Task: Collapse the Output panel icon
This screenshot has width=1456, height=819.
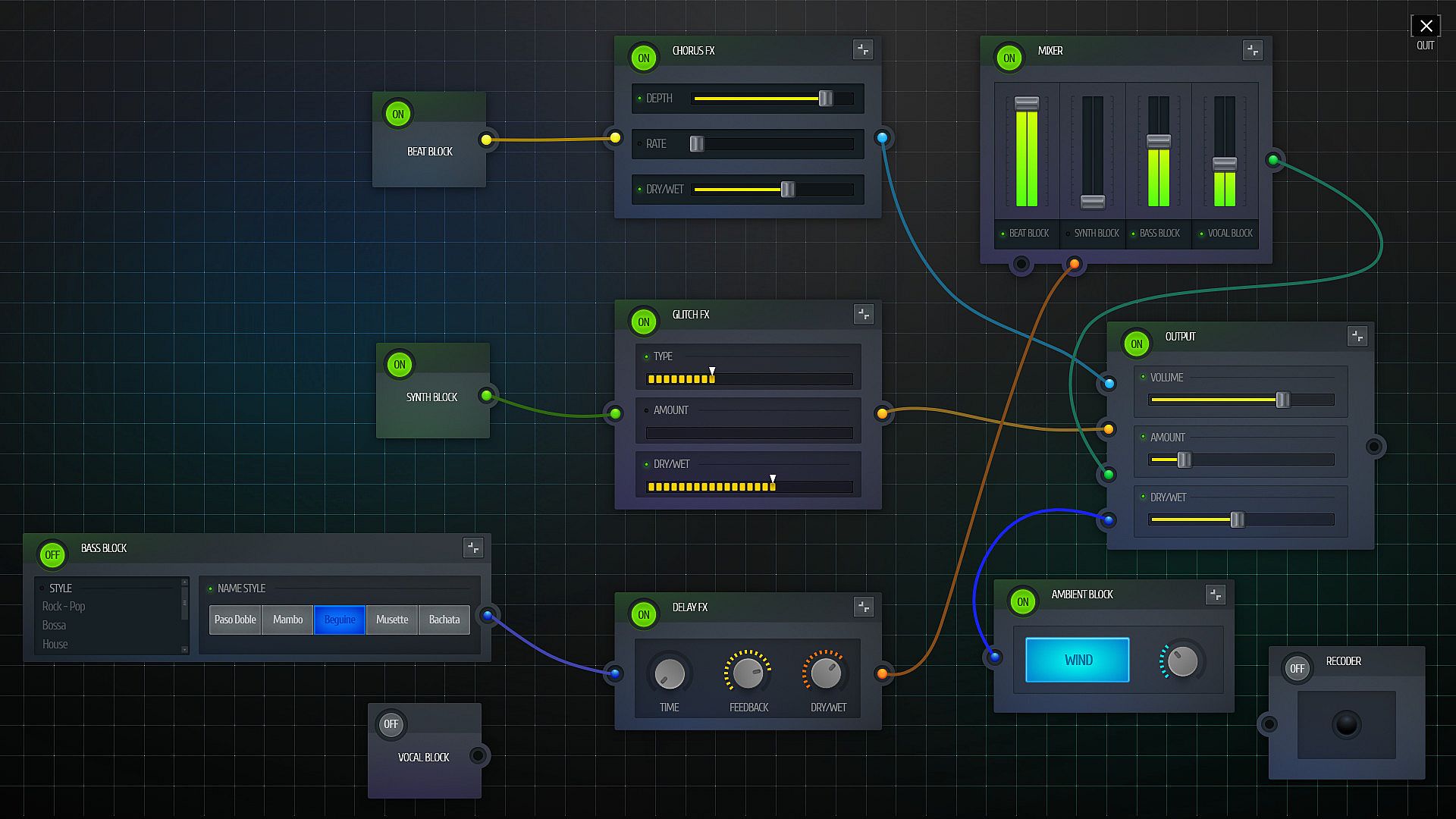Action: [x=1357, y=336]
